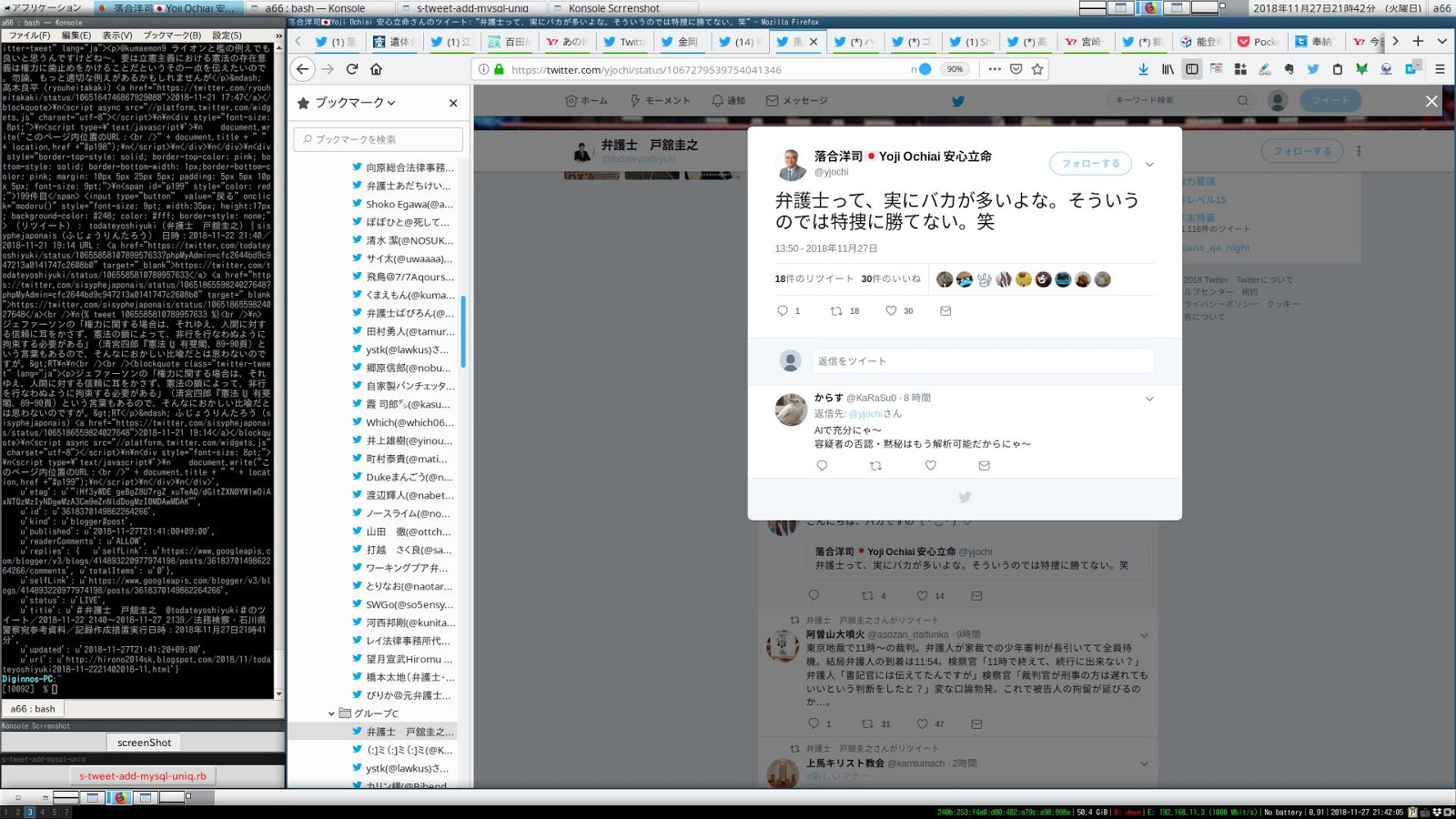Image resolution: width=1456 pixels, height=819 pixels.
Task: Open アプリケーション menu in top panel
Action: tap(44, 7)
